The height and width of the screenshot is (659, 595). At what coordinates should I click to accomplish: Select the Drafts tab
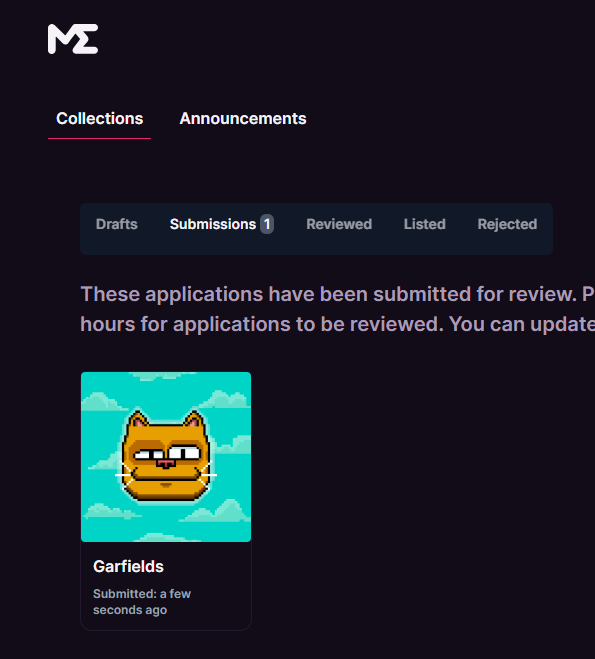pyautogui.click(x=116, y=224)
